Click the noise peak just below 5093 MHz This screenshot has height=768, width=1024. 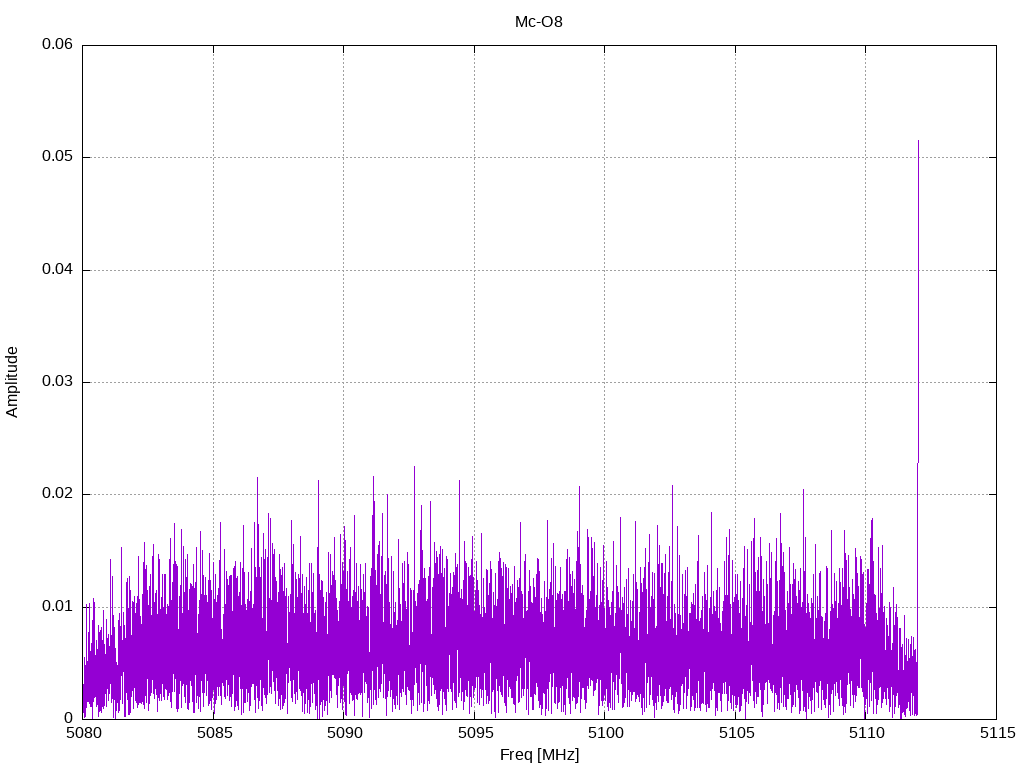[x=414, y=467]
